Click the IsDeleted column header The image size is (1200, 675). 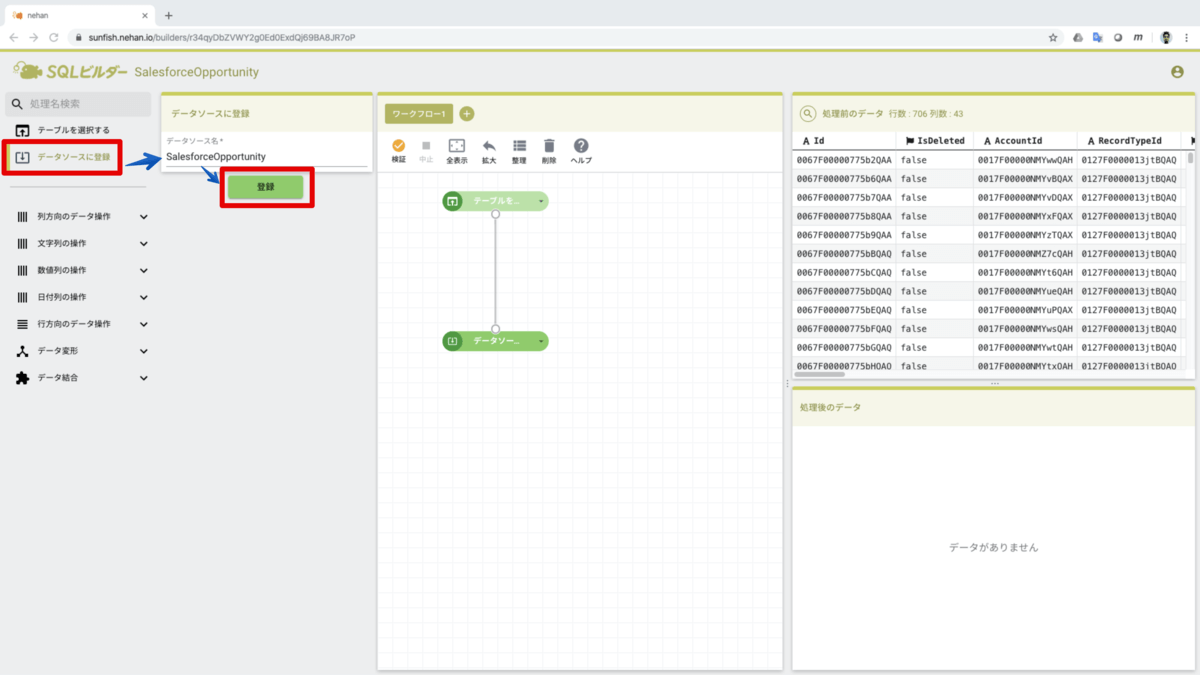tap(934, 141)
